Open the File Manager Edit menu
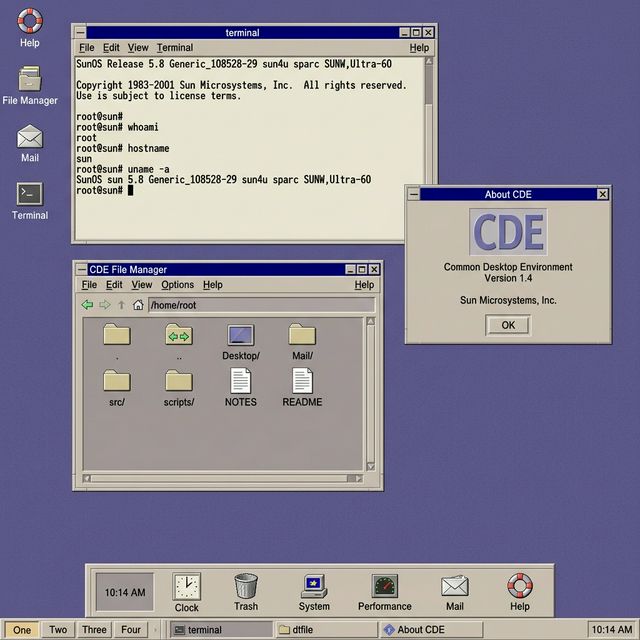Viewport: 640px width, 640px height. pyautogui.click(x=114, y=284)
